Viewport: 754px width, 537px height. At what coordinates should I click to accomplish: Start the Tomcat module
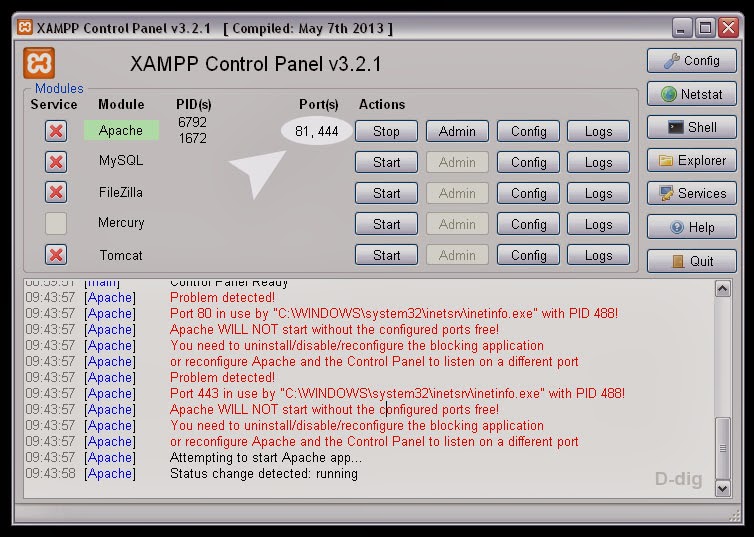click(x=386, y=255)
